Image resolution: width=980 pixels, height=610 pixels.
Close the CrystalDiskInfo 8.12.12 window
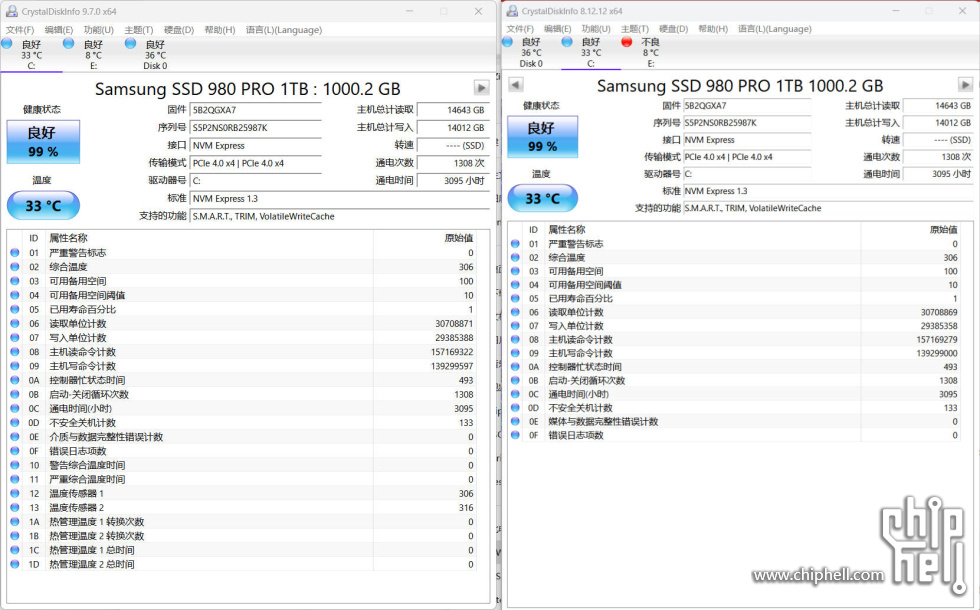pos(962,11)
